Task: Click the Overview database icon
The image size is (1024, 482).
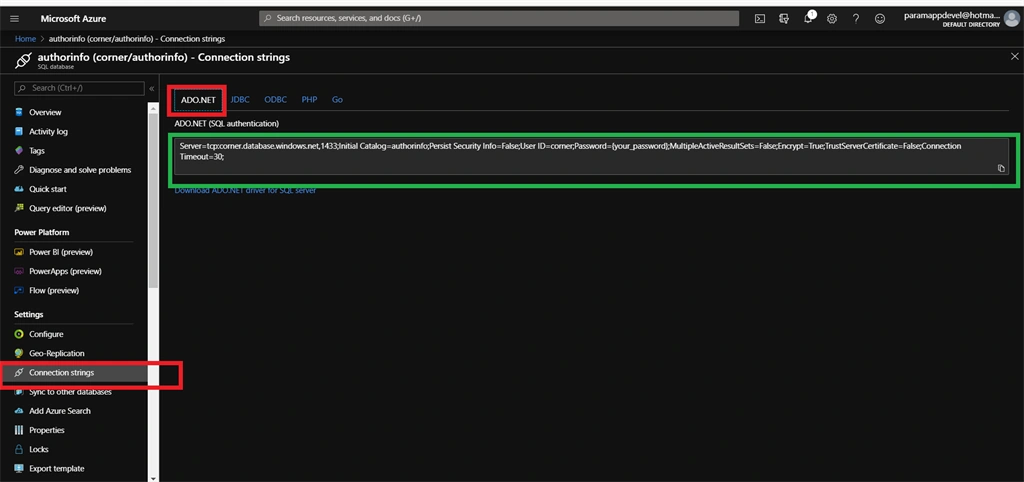Action: pyautogui.click(x=19, y=112)
